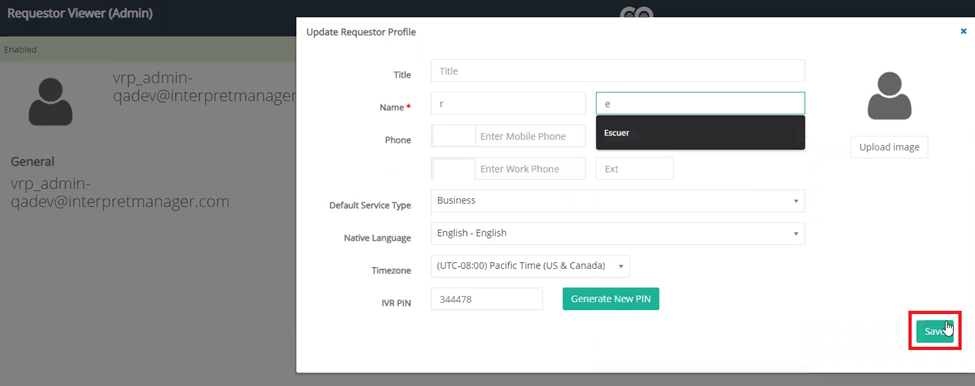Viewport: 975px width, 386px height.
Task: Click the Ext input field
Action: (634, 168)
